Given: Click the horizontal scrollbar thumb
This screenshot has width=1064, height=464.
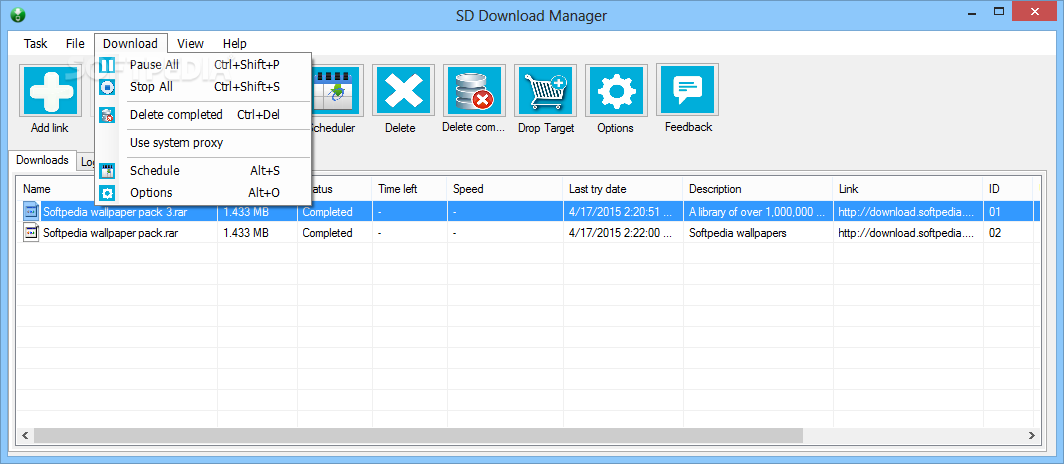Looking at the screenshot, I should coord(418,435).
